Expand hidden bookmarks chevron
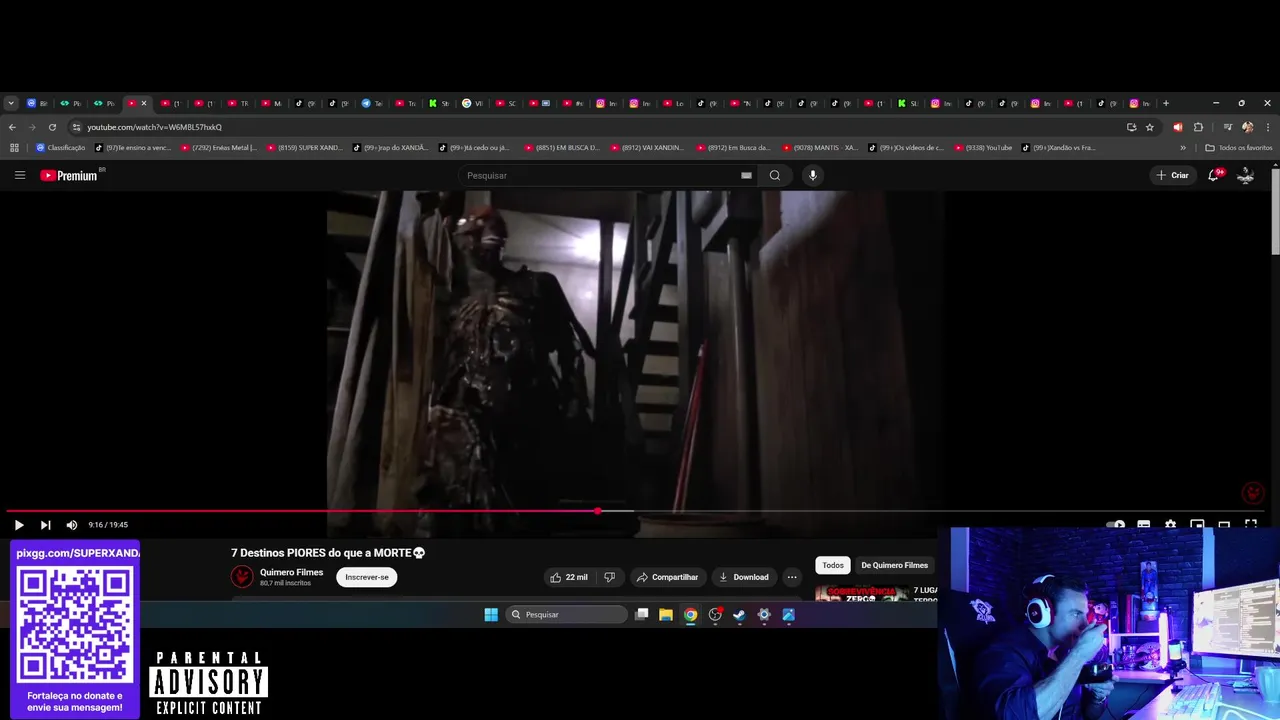The image size is (1280, 720). click(1183, 147)
